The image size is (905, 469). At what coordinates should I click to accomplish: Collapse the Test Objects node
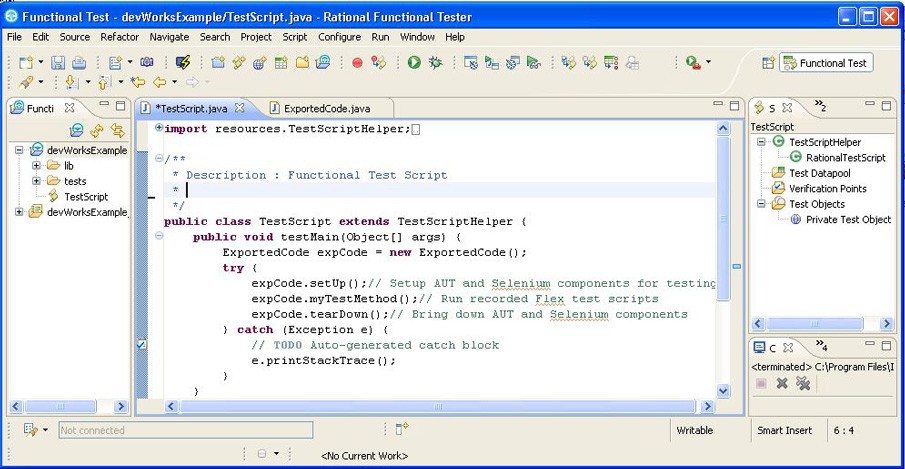point(761,204)
